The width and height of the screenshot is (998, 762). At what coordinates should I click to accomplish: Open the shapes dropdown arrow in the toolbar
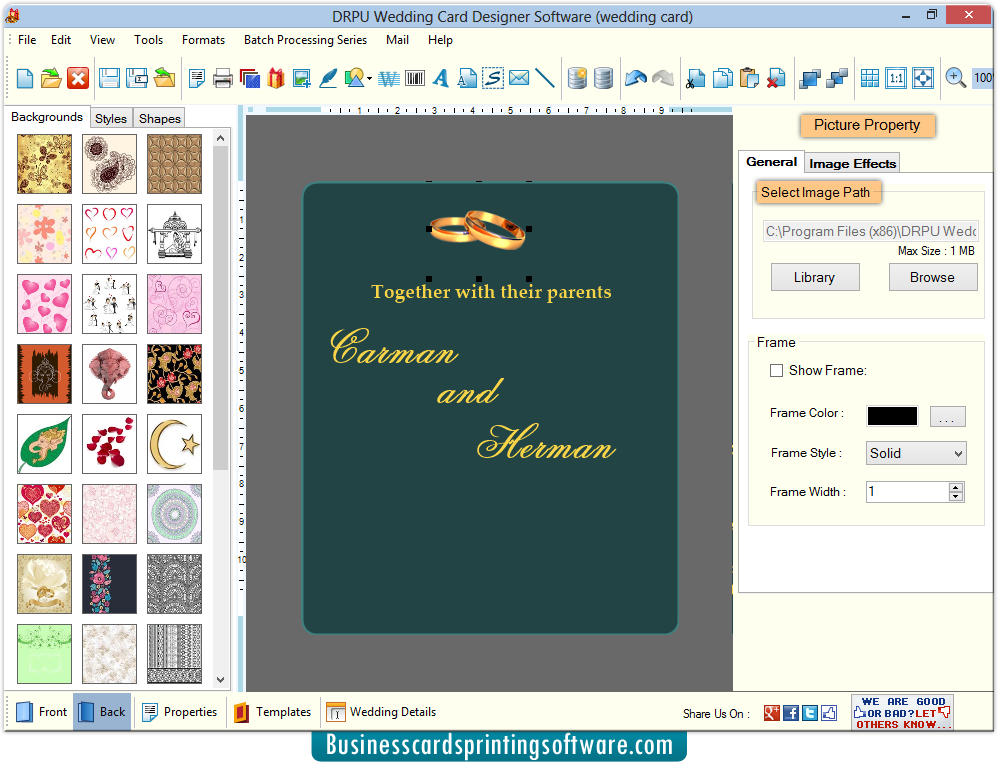369,78
